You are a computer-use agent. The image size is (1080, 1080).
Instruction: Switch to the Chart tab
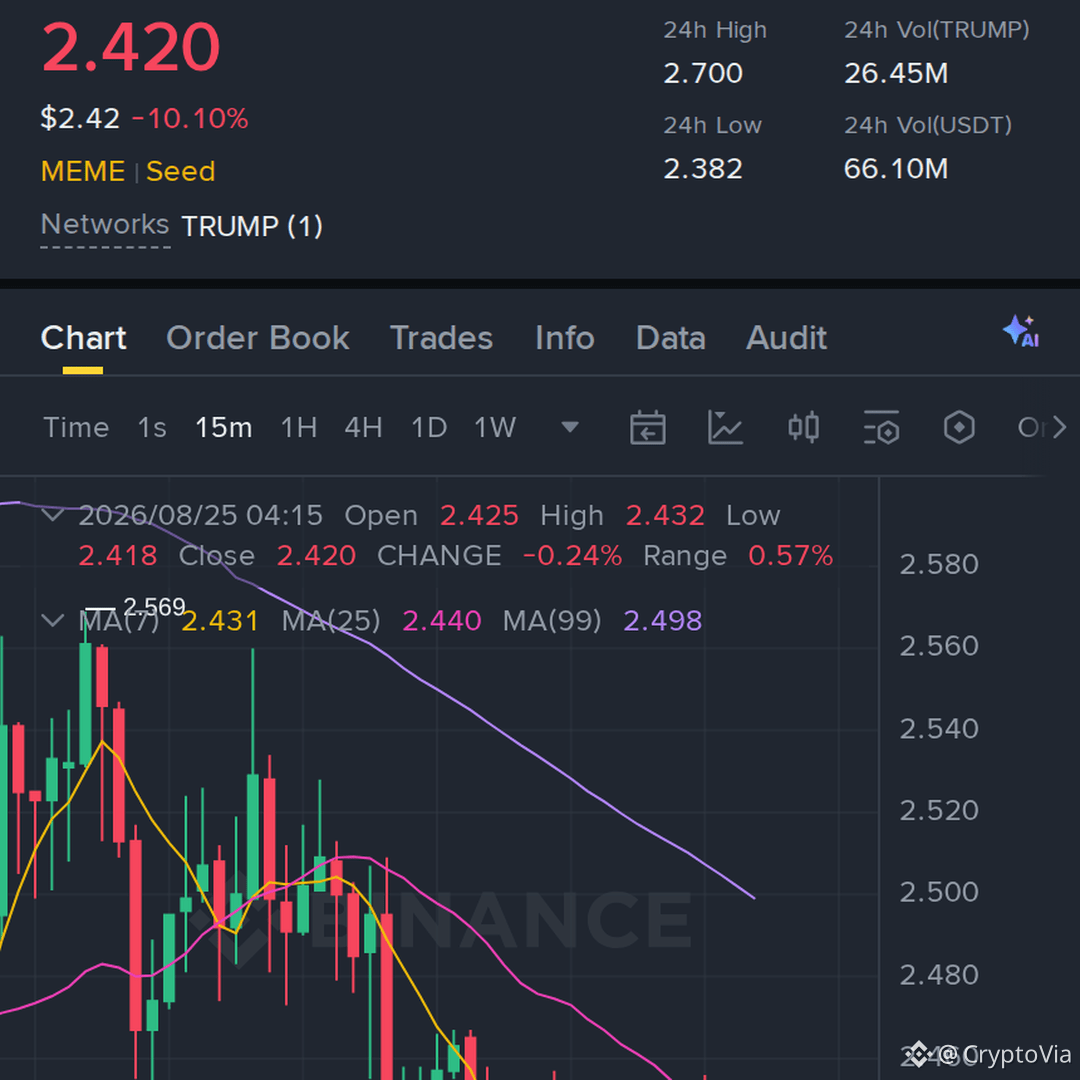pyautogui.click(x=83, y=338)
